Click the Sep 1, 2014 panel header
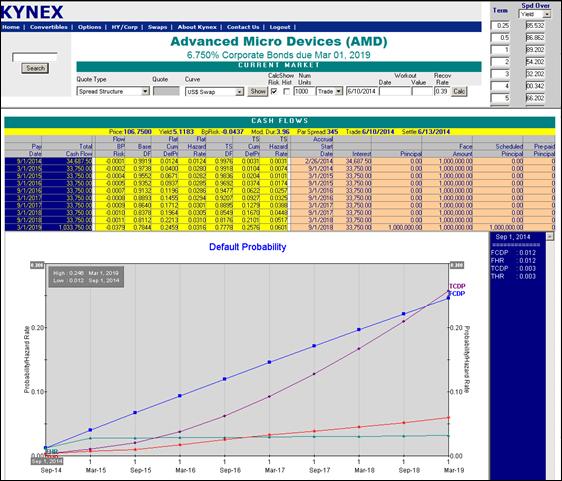 pos(513,237)
